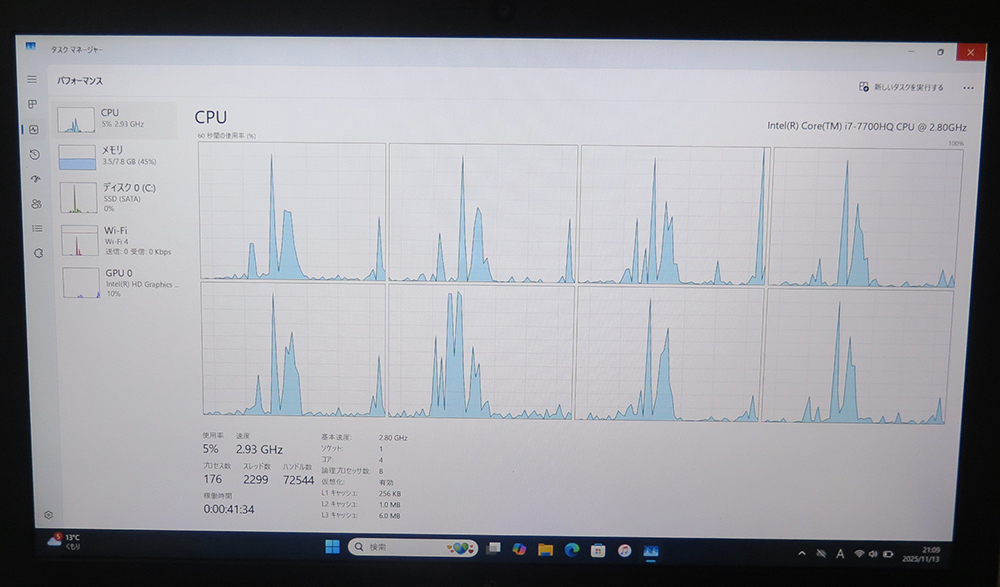
Task: Open the Services page icon
Action: [x=38, y=253]
